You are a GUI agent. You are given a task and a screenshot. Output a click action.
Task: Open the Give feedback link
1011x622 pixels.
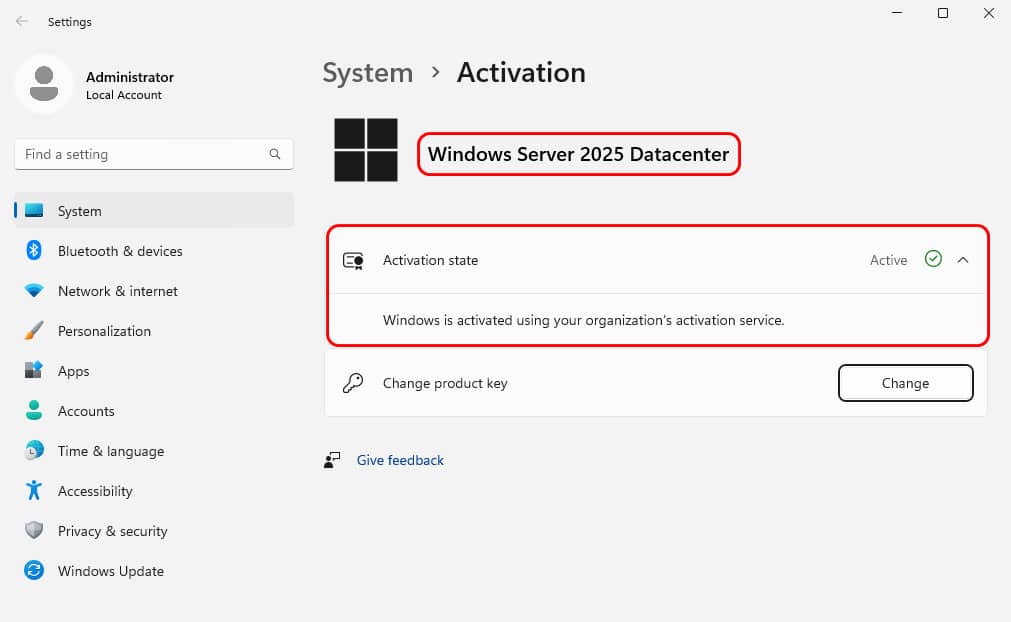tap(400, 460)
